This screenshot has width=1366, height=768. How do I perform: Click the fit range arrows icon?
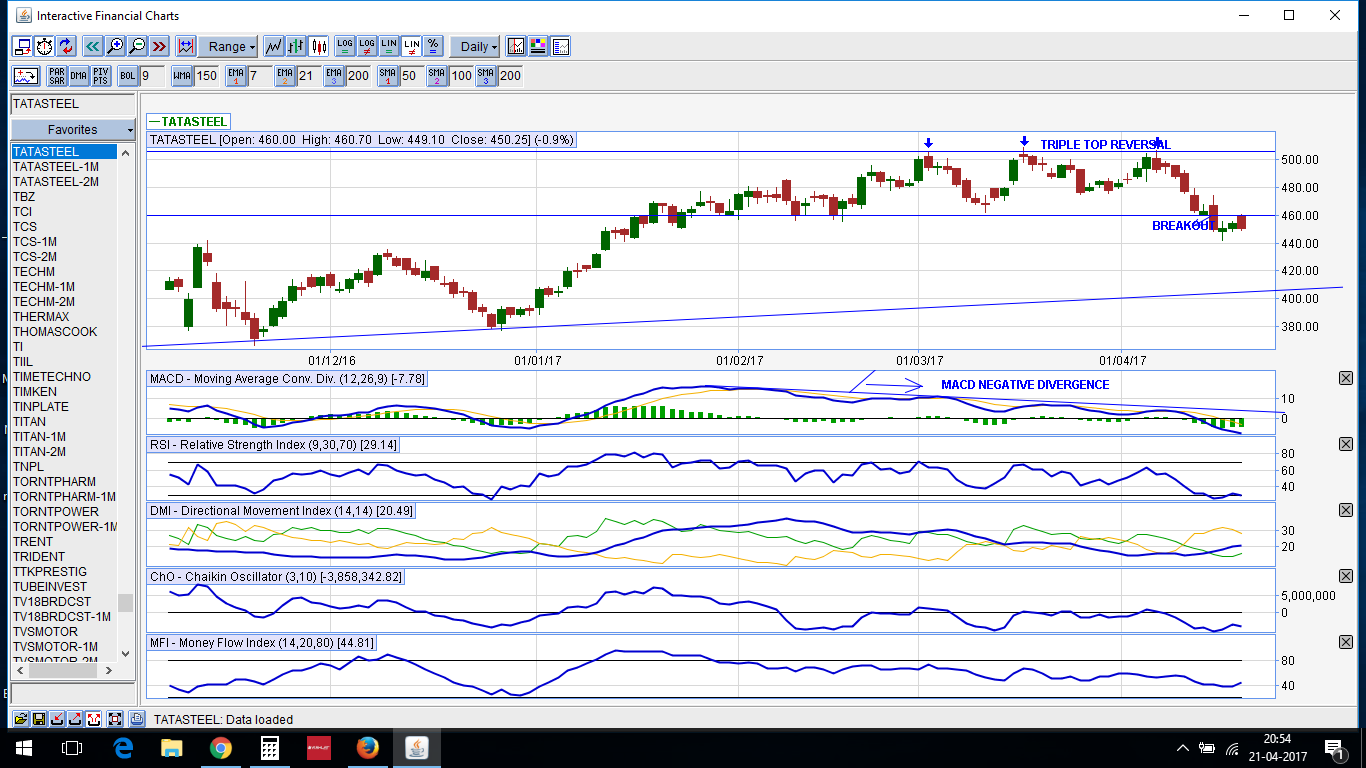point(186,47)
